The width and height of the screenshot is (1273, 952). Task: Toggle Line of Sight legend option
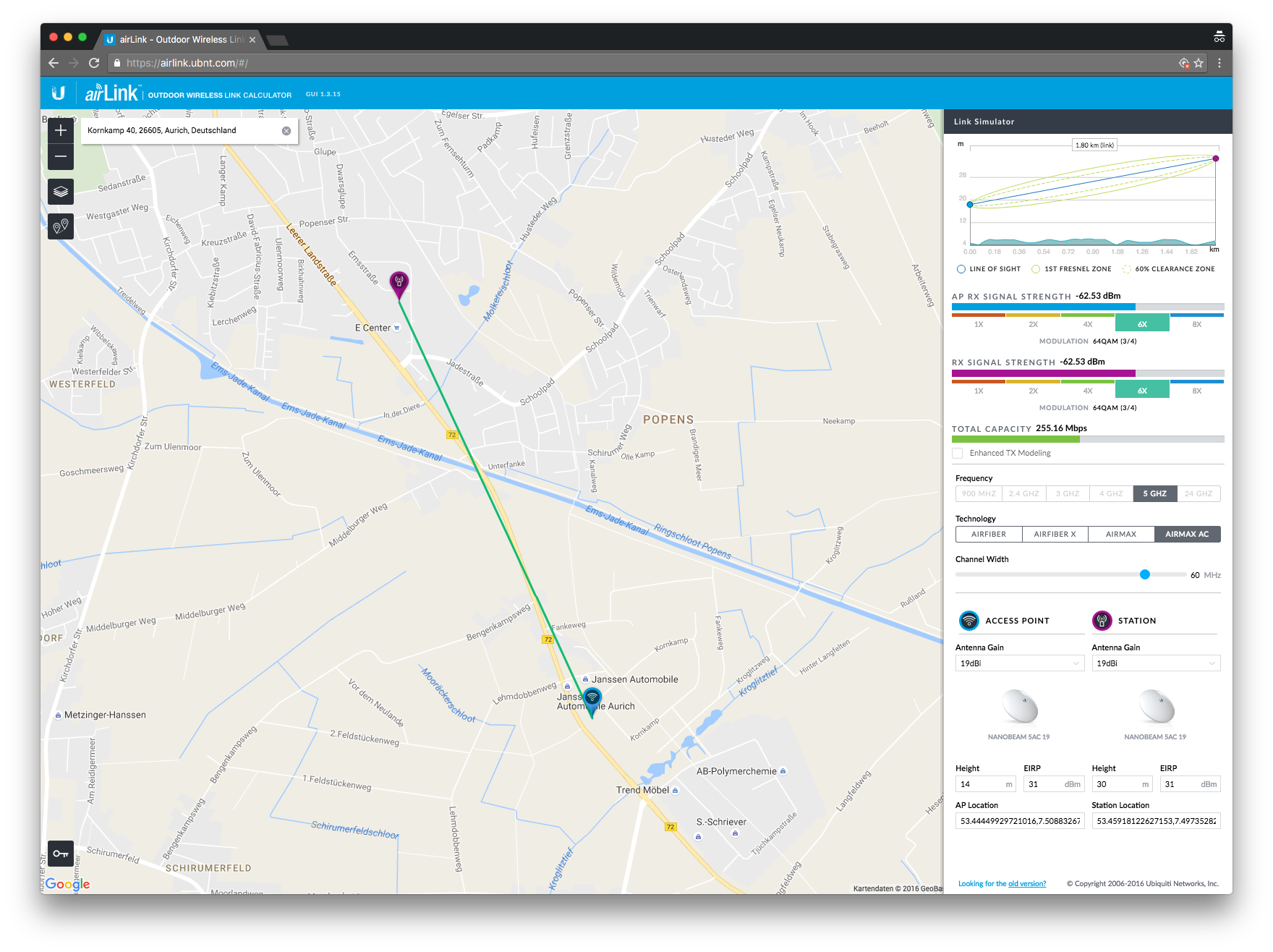pyautogui.click(x=961, y=269)
